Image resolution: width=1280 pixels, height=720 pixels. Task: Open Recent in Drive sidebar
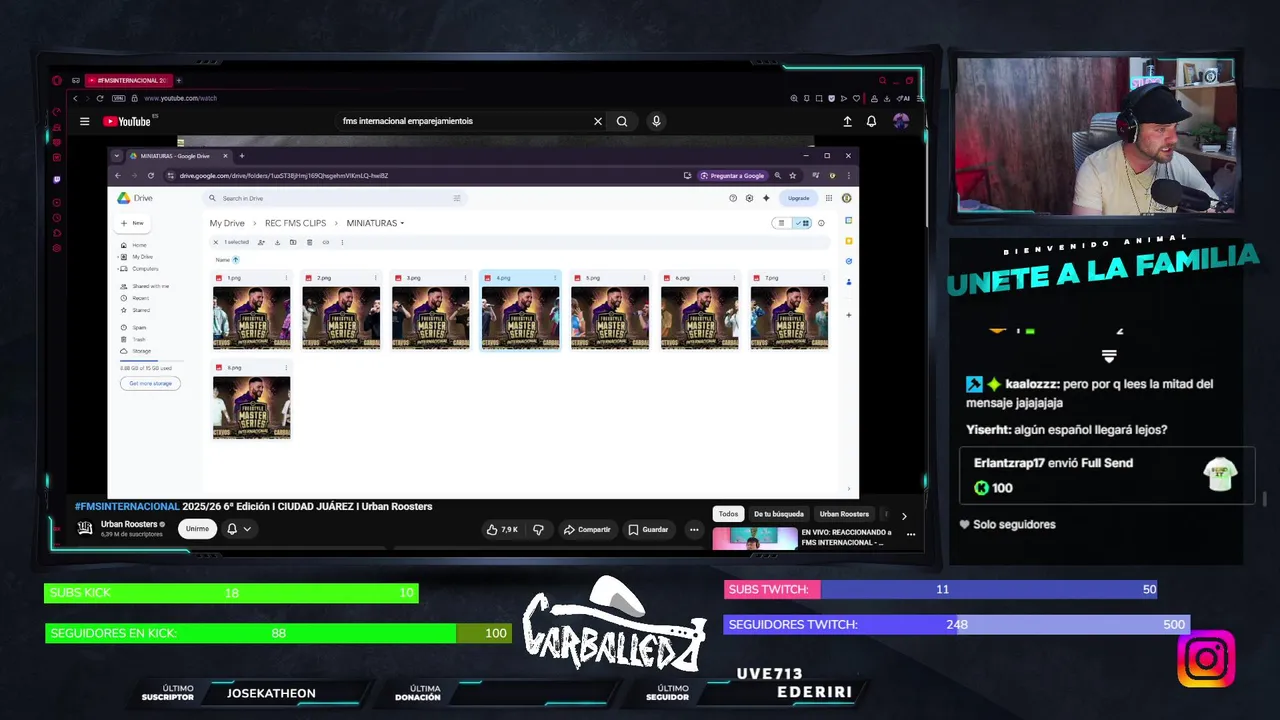pos(140,298)
